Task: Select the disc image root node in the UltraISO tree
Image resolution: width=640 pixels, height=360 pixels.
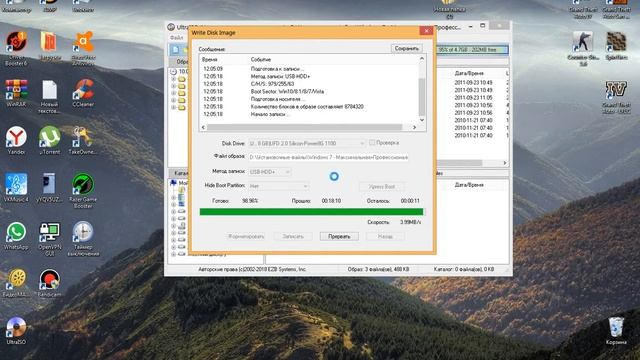Action: 178,71
